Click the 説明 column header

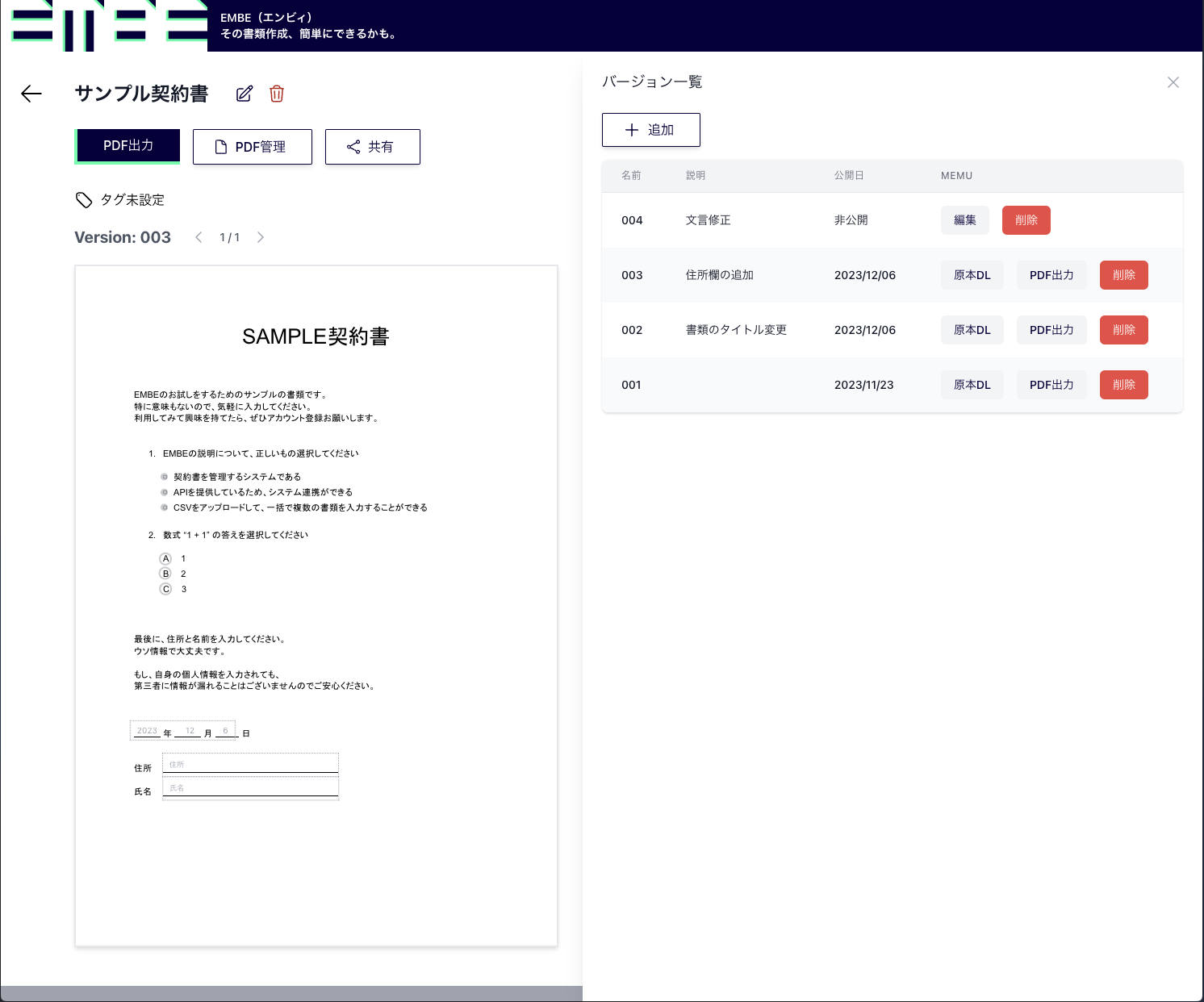pos(696,175)
